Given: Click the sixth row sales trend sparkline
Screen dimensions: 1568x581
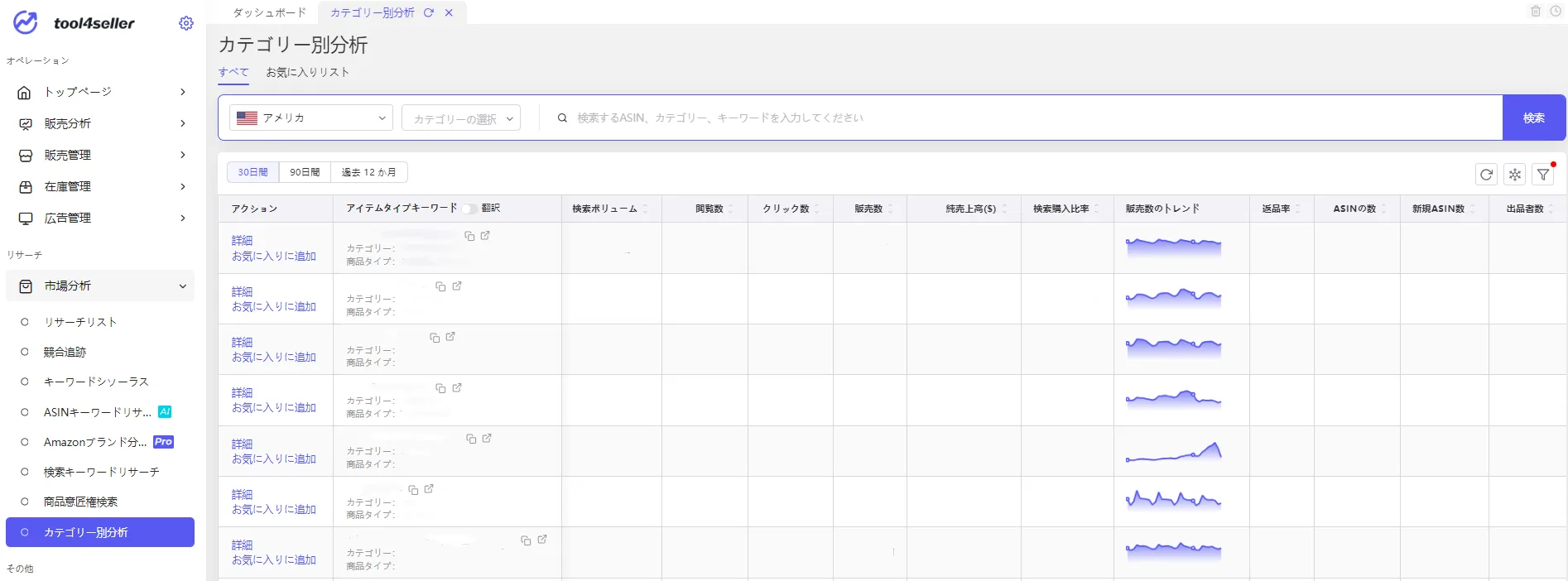Looking at the screenshot, I should pos(1173,499).
